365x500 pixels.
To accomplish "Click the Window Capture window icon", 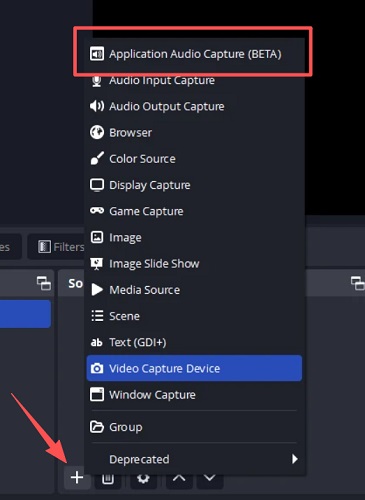I will (97, 394).
